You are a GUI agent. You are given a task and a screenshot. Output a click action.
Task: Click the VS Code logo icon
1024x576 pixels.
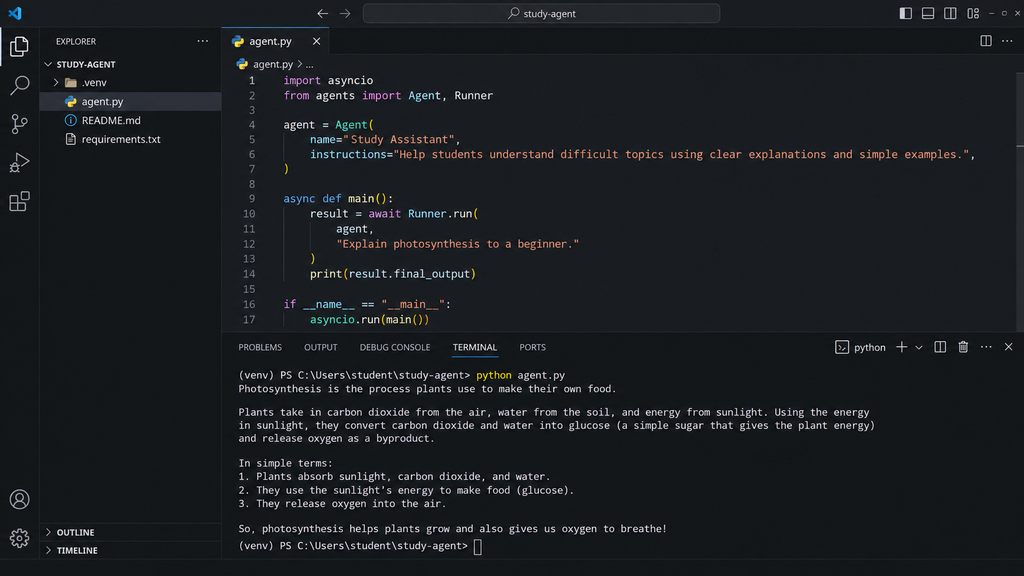click(x=14, y=13)
